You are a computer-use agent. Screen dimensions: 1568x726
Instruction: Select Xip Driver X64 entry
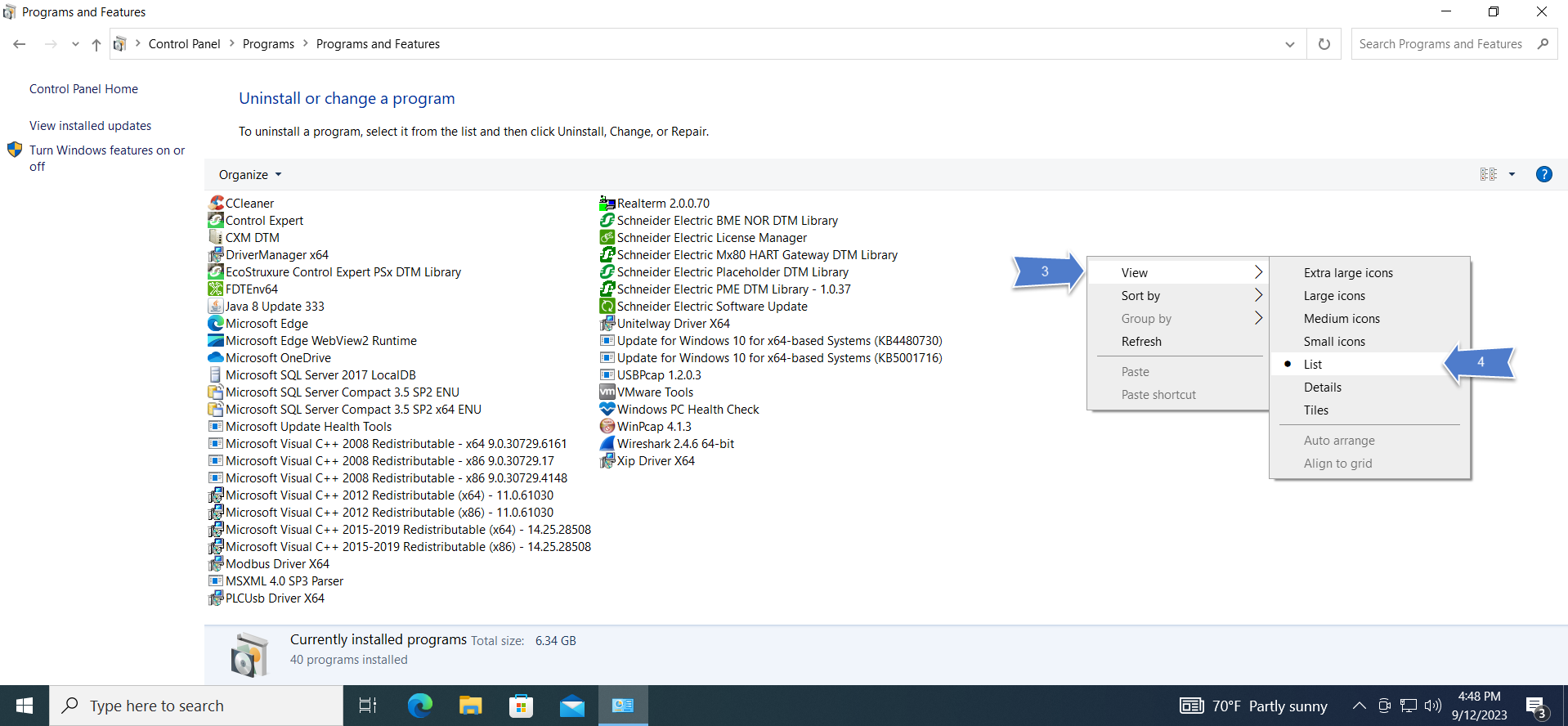click(647, 460)
